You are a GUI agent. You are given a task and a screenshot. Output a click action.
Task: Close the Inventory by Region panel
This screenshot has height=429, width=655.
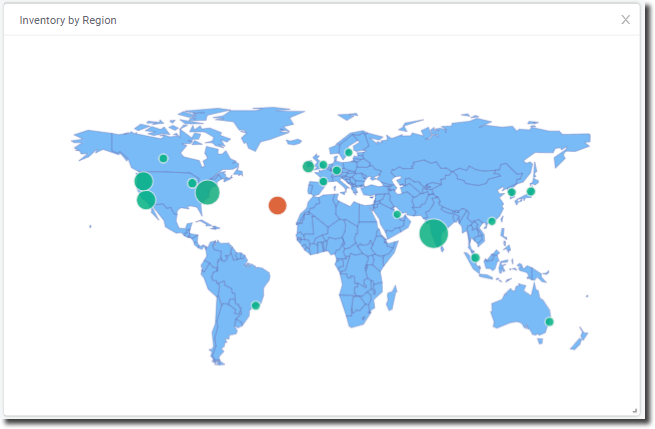click(x=626, y=19)
